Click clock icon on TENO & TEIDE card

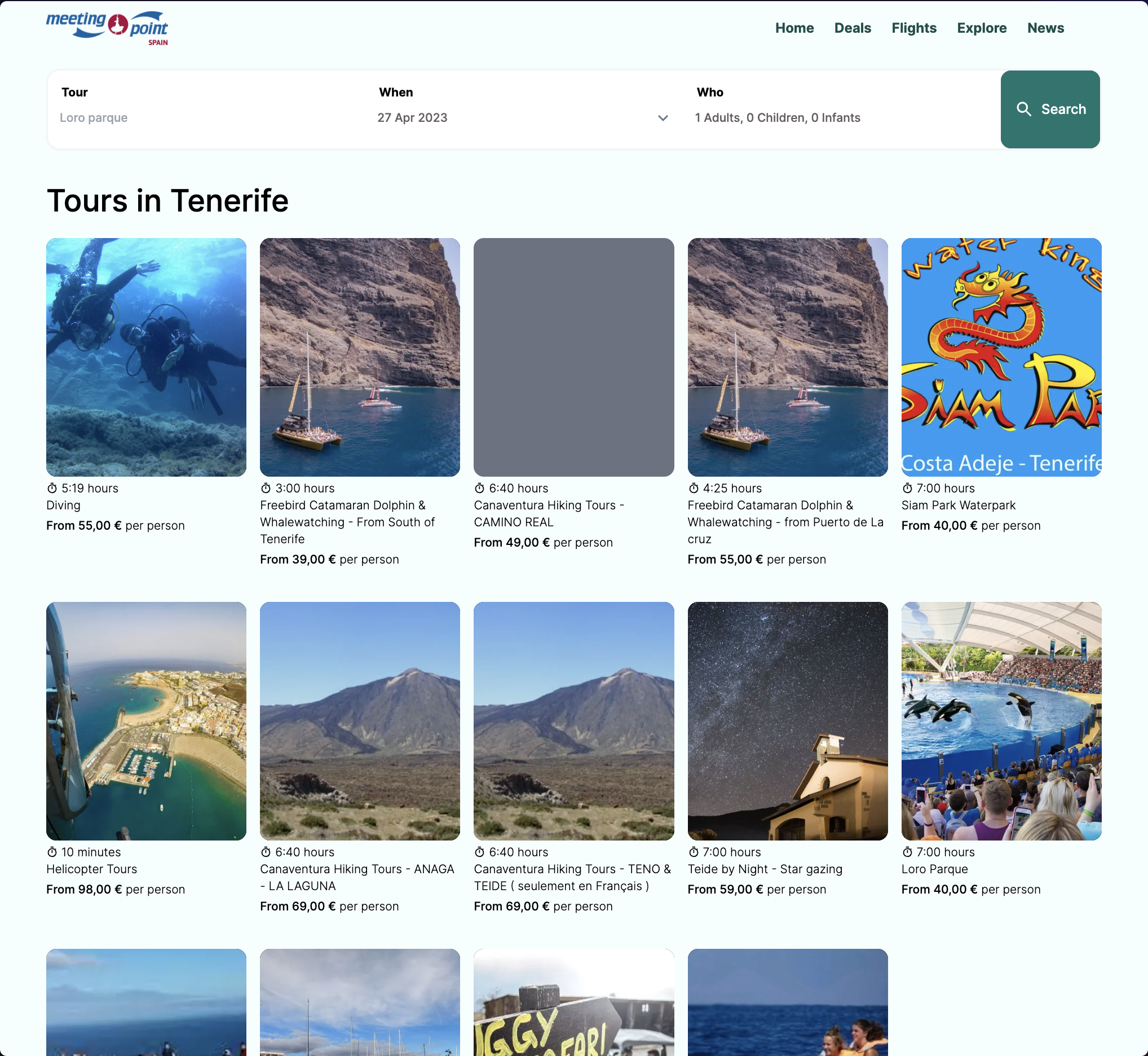(479, 852)
